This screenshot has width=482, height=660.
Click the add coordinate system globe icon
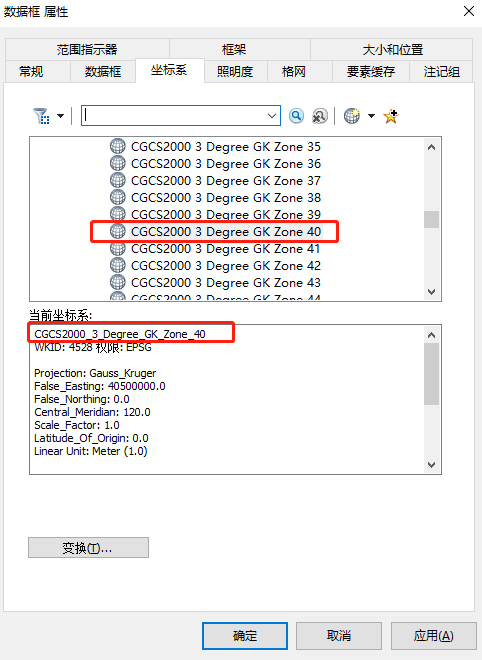click(x=352, y=116)
